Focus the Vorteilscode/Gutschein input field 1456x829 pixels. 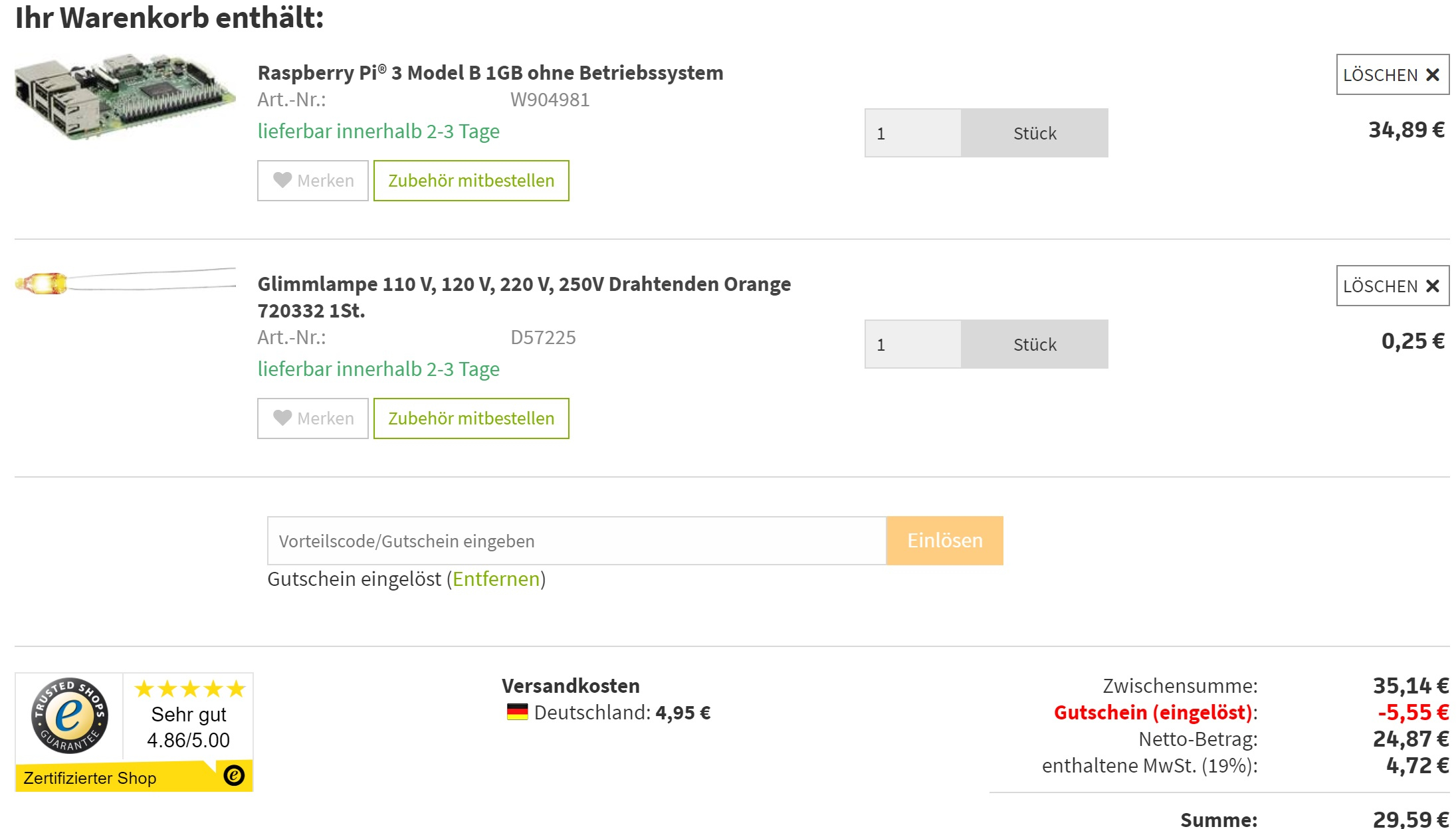pyautogui.click(x=577, y=541)
